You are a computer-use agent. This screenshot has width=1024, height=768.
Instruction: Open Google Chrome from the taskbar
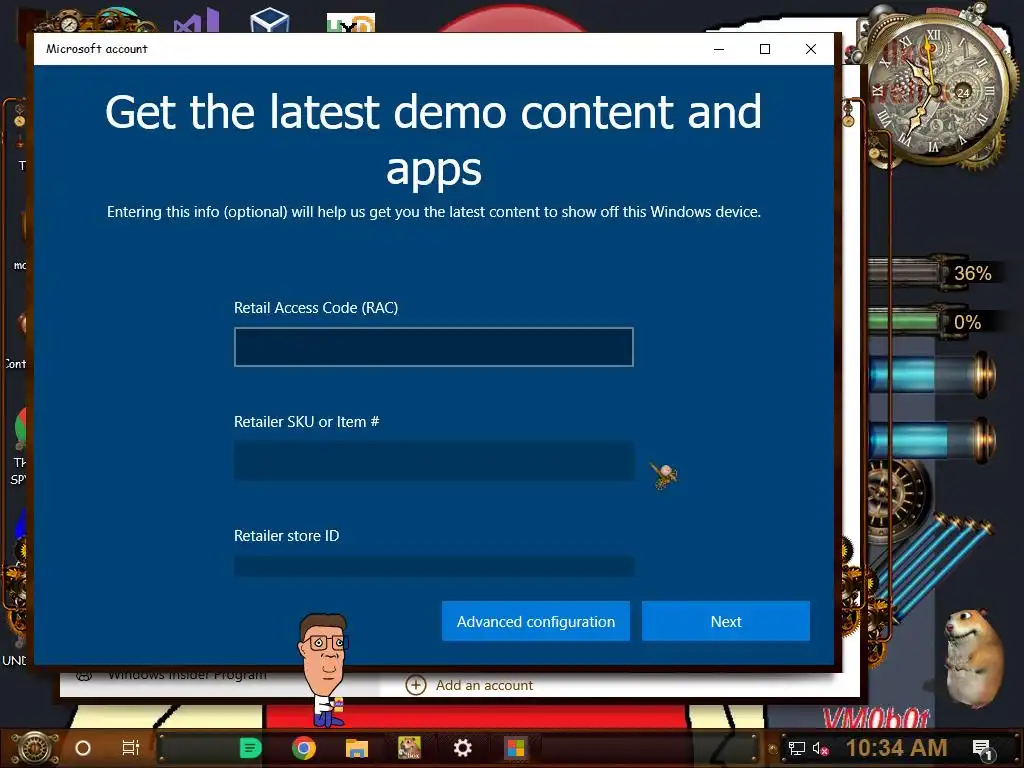(x=304, y=748)
